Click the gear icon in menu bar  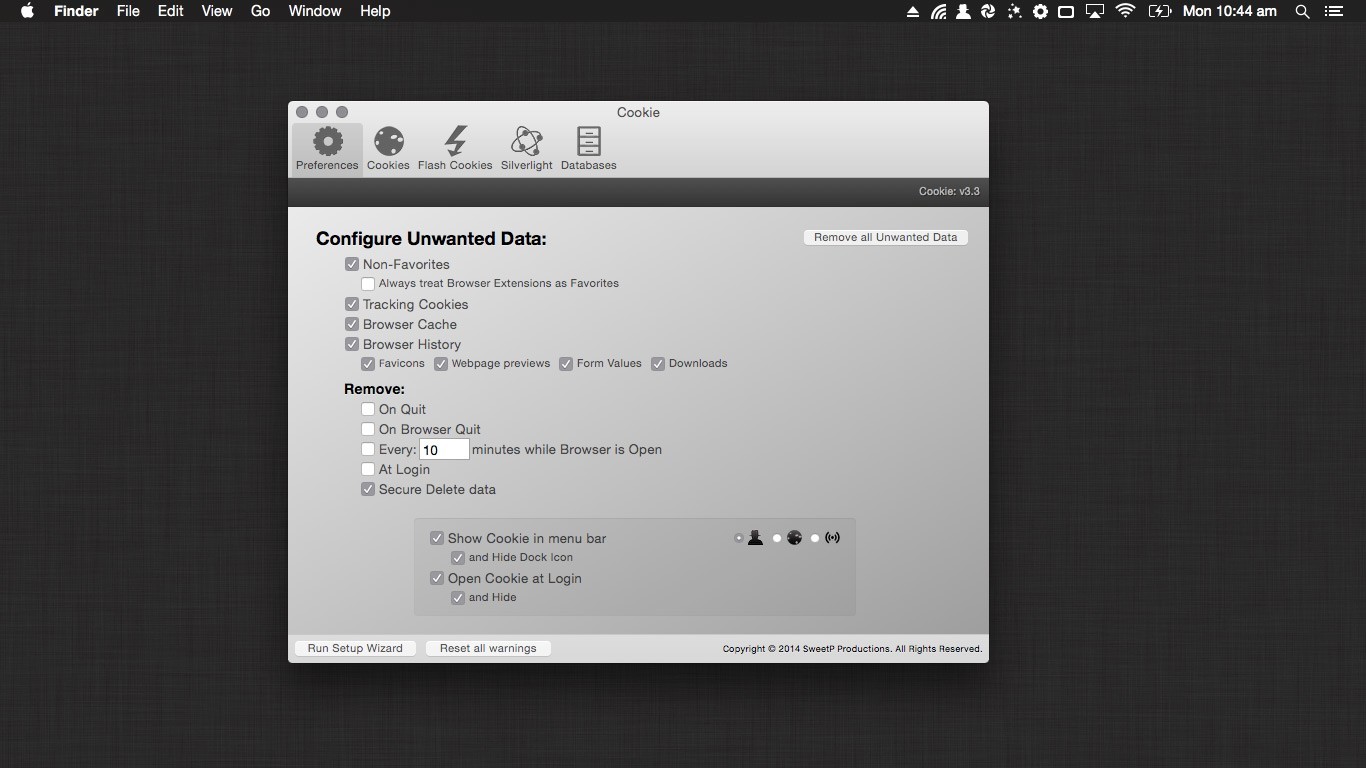click(x=1040, y=11)
